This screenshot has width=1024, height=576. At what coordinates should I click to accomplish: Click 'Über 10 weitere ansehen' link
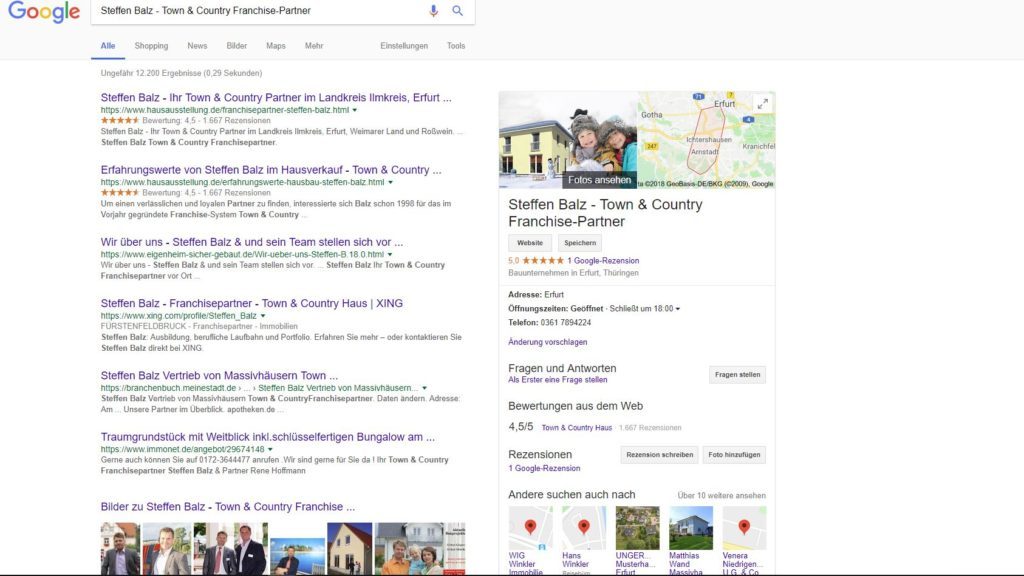coord(721,496)
